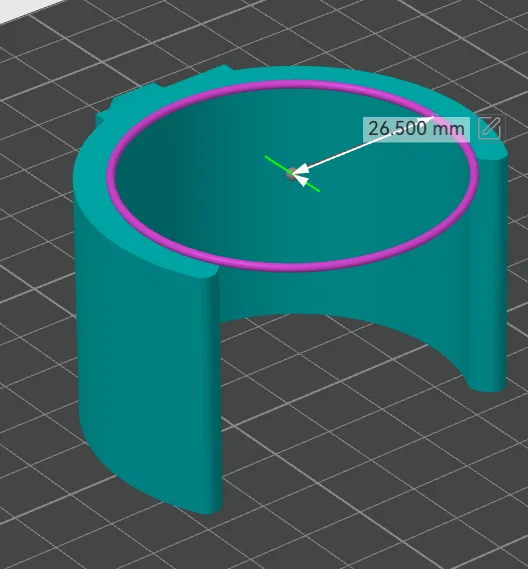Screen dimensions: 528x569
Task: Click the gray center point of the circle
Action: pyautogui.click(x=291, y=174)
